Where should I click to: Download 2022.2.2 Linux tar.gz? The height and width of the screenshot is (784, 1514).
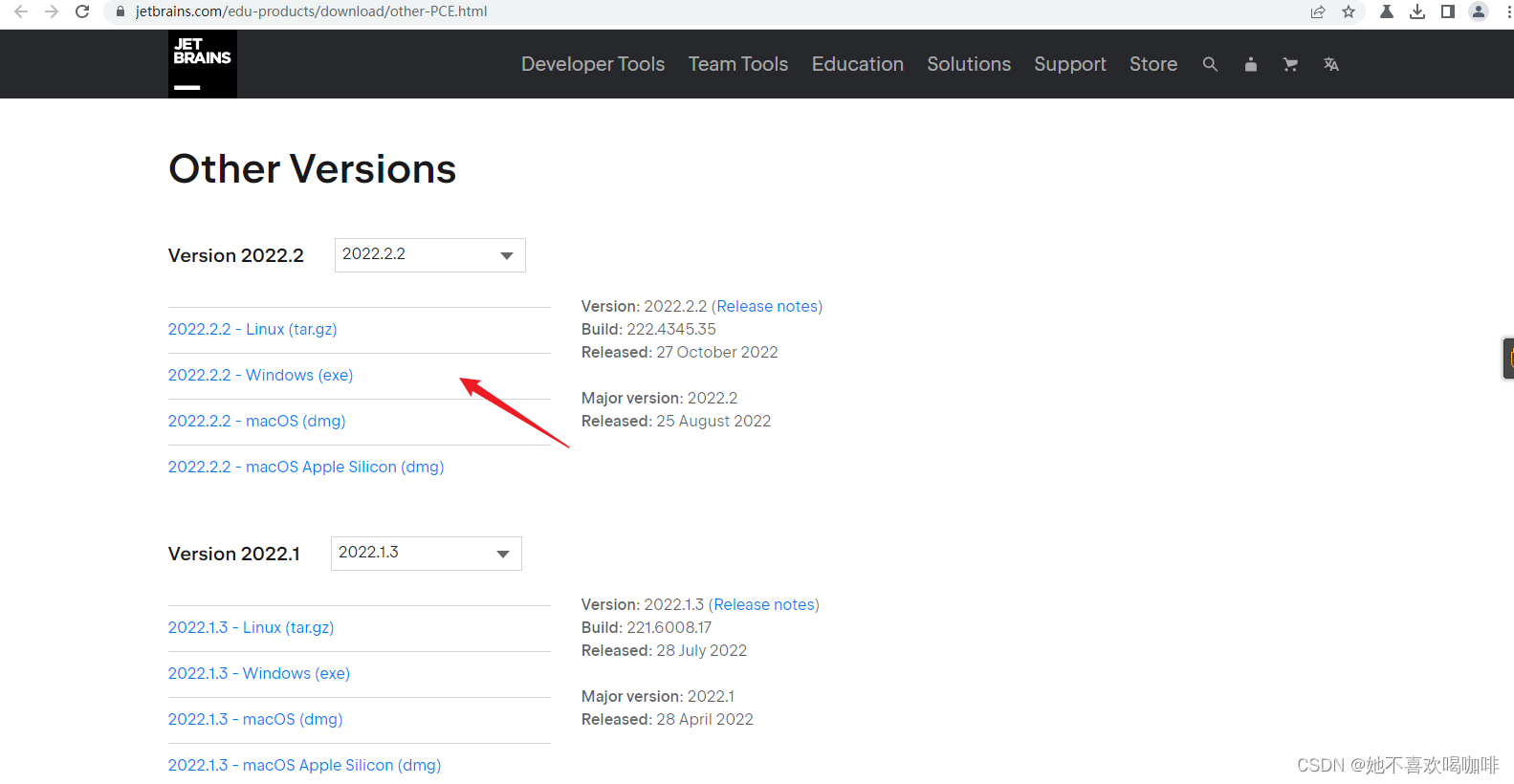click(252, 329)
